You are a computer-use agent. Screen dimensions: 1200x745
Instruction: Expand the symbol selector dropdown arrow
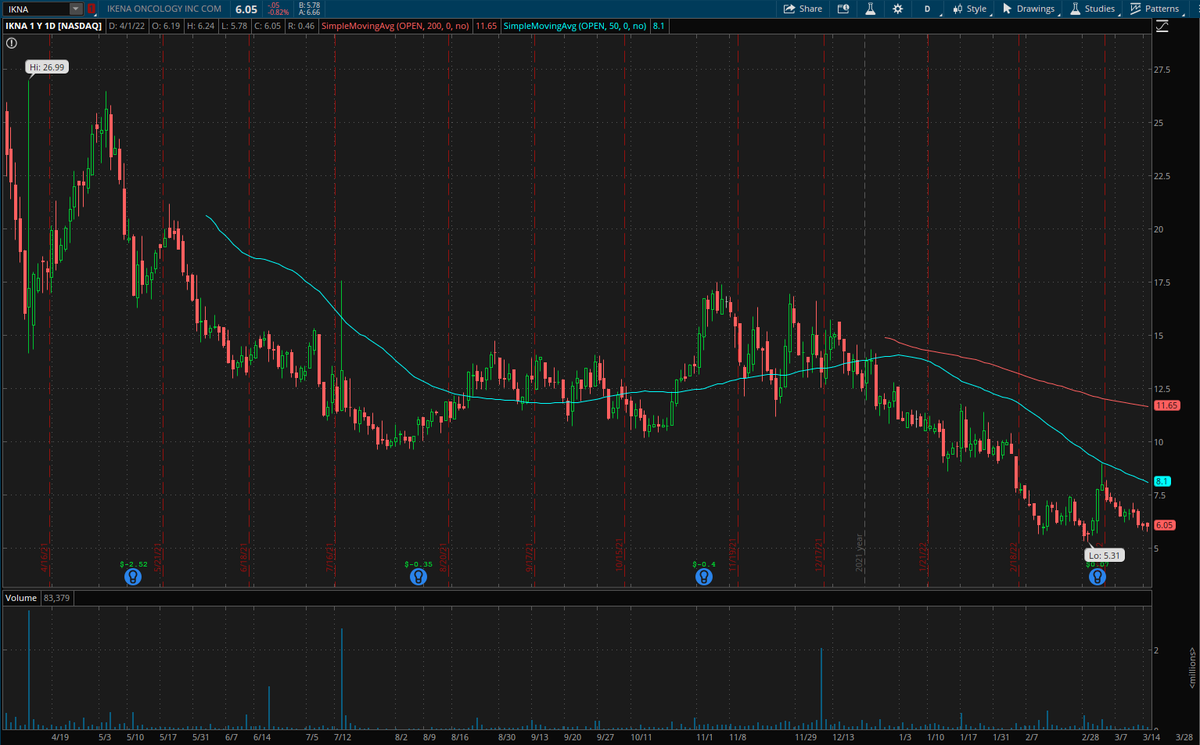(x=76, y=8)
